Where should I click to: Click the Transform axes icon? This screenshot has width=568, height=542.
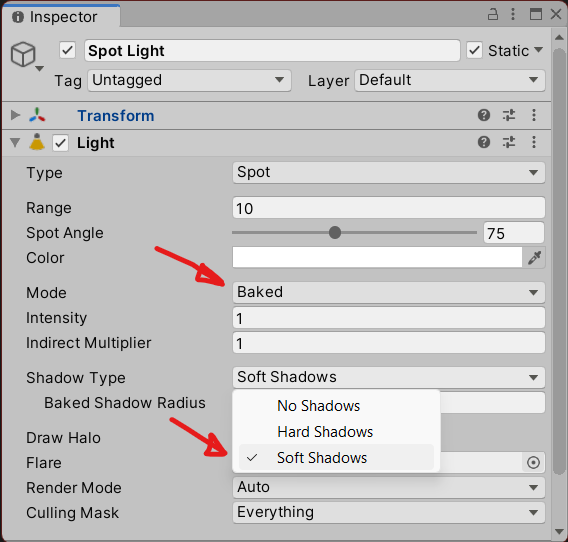pos(37,115)
